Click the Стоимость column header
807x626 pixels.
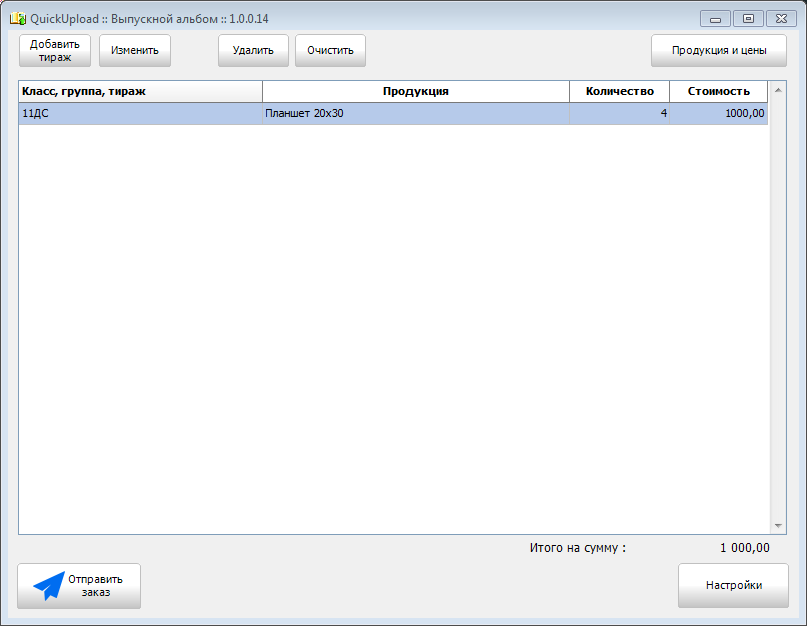click(x=718, y=91)
